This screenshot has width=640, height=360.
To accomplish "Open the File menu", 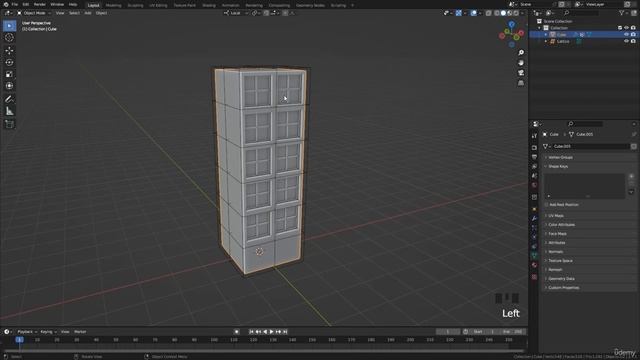I will pos(15,4).
